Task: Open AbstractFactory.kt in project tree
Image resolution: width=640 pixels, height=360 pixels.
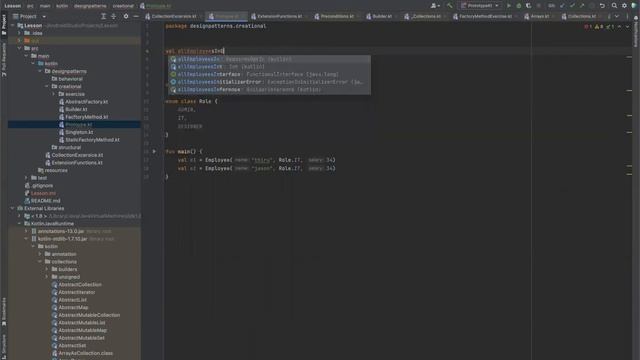Action: tap(86, 102)
